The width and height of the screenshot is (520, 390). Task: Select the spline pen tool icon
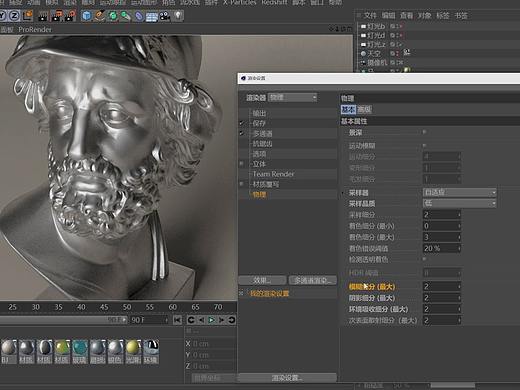coord(99,16)
